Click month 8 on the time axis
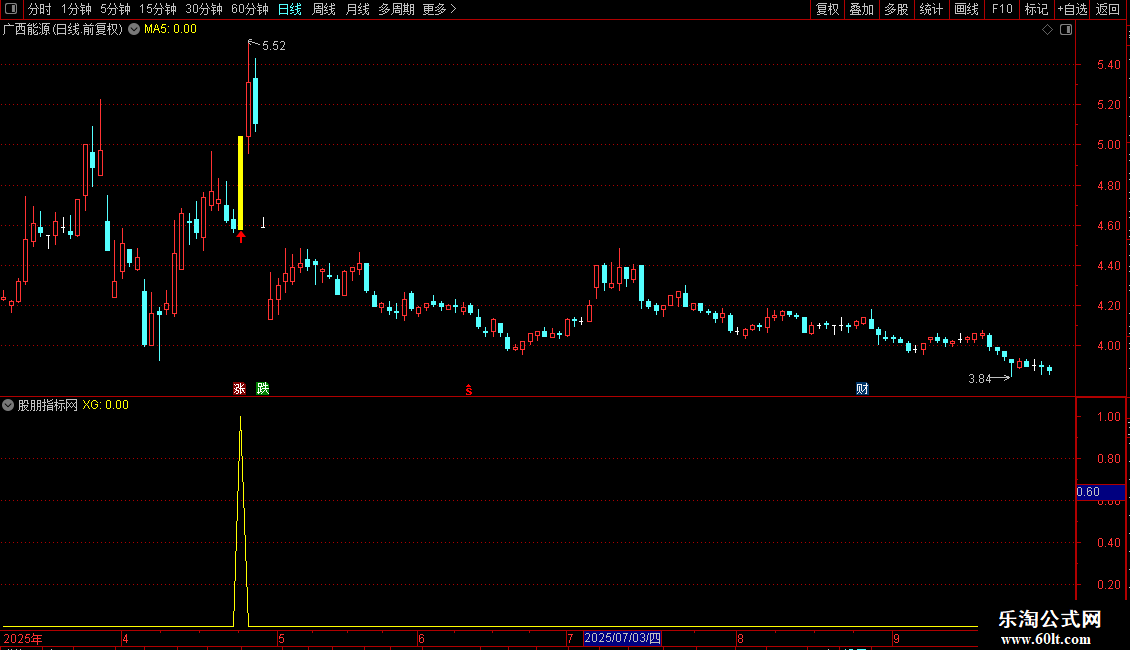Screen dimensions: 1130x650 [x=740, y=638]
